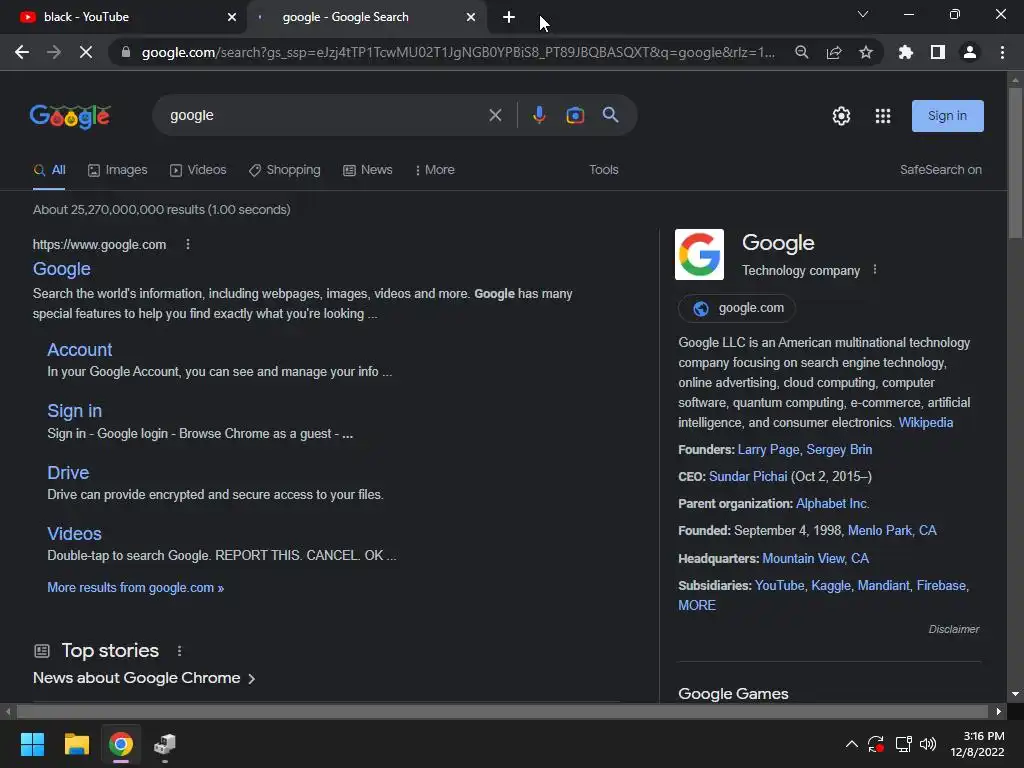The width and height of the screenshot is (1024, 768).
Task: Open Chrome three-dot menu
Action: [1002, 52]
